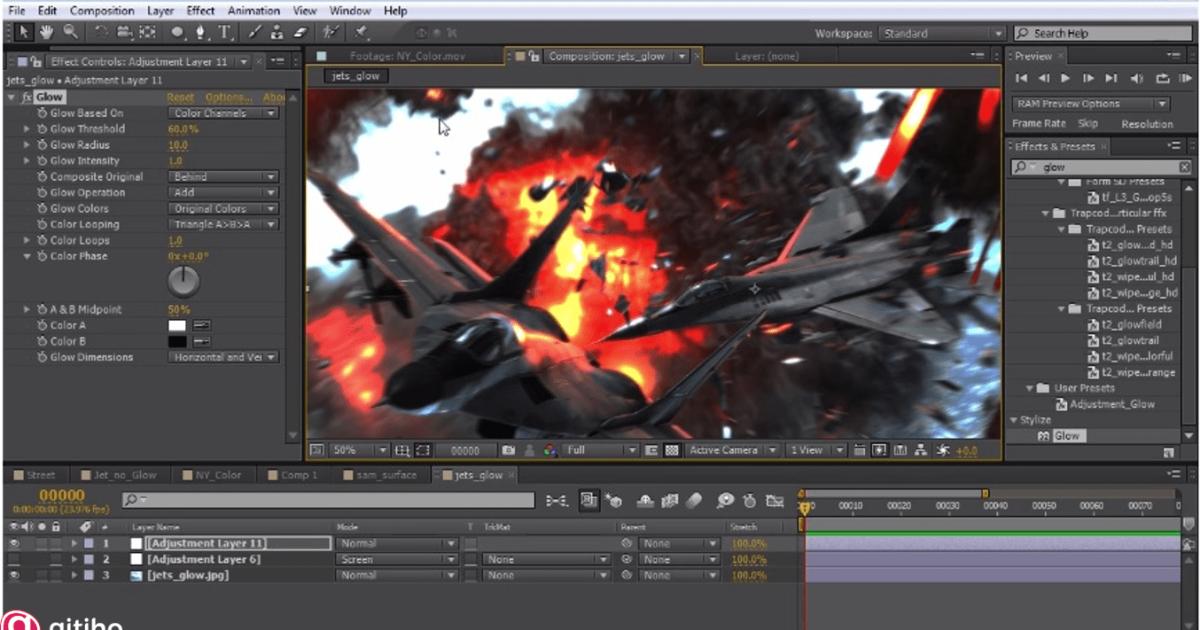Open the Screen blending mode dropdown
Image resolution: width=1200 pixels, height=630 pixels.
(x=397, y=560)
